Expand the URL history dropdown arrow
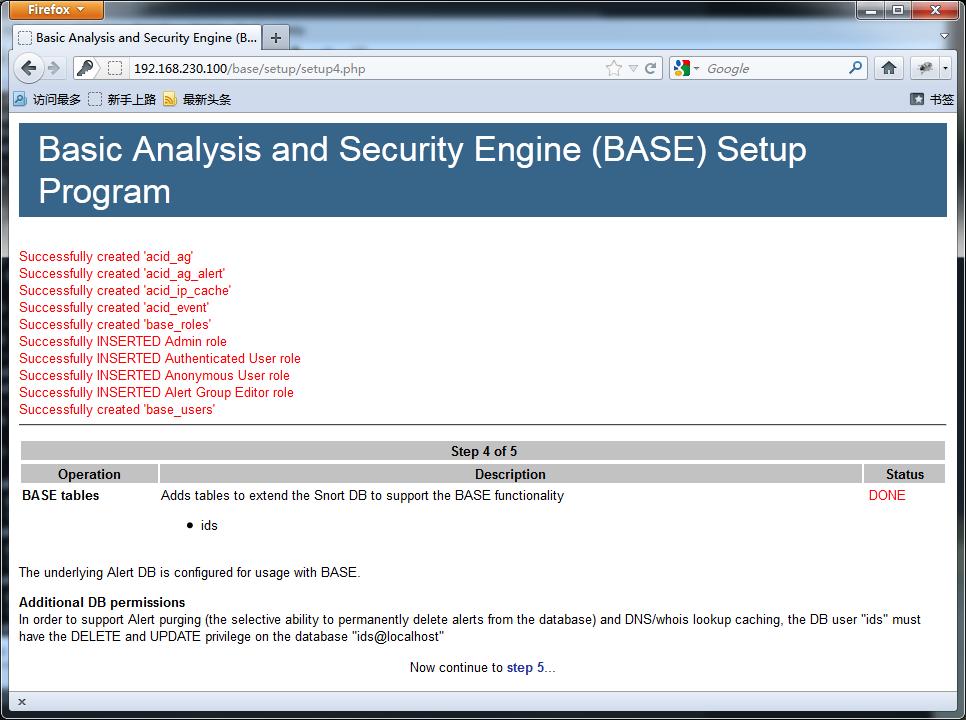This screenshot has height=720, width=966. click(633, 68)
